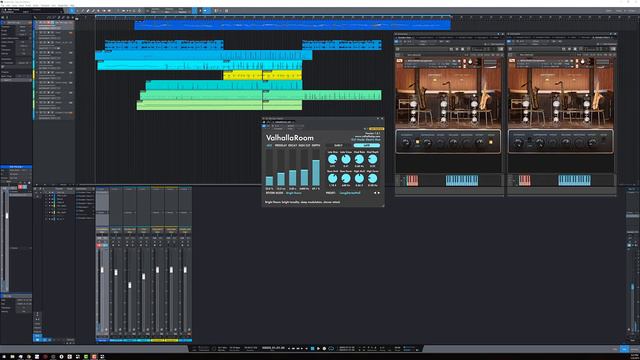Open the green app icon in the Windows taskbar
The height and width of the screenshot is (360, 640).
pyautogui.click(x=86, y=357)
